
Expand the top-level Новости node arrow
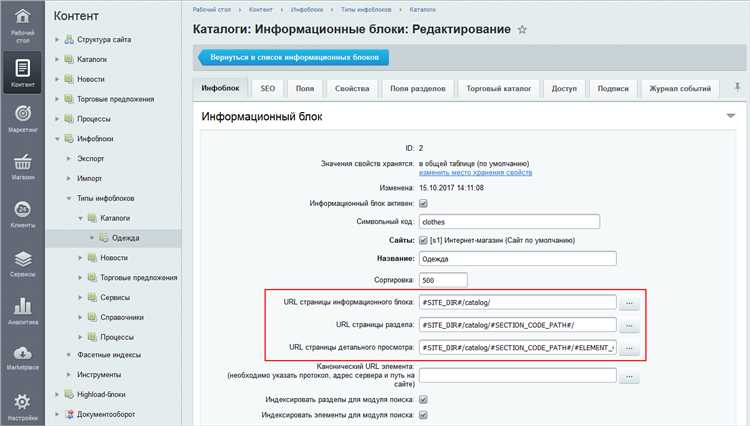pos(57,79)
